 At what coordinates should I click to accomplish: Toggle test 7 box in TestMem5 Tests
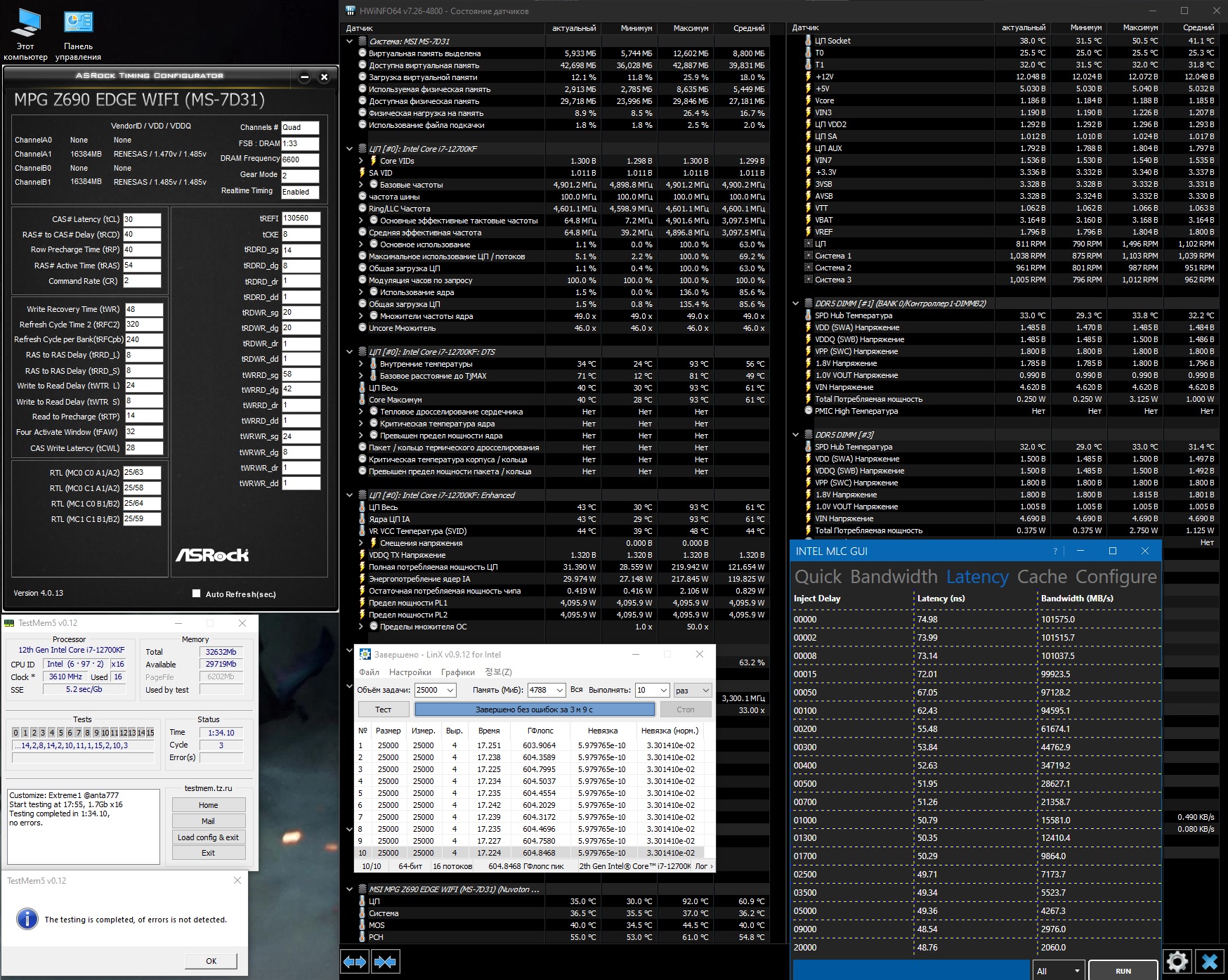pyautogui.click(x=78, y=733)
